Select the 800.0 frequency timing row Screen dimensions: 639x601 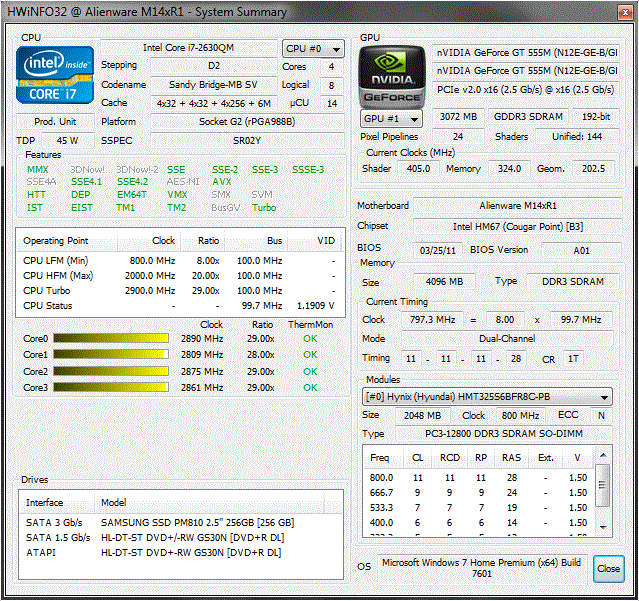[x=479, y=478]
